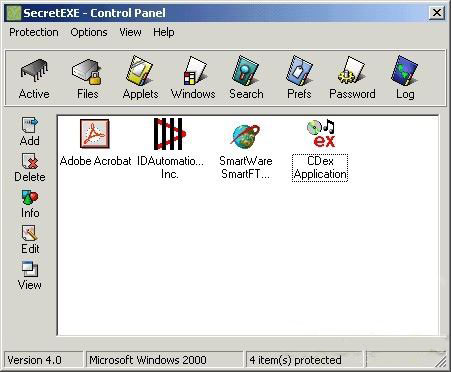
Task: Select the SmartWare SmartFTP item
Action: point(246,152)
